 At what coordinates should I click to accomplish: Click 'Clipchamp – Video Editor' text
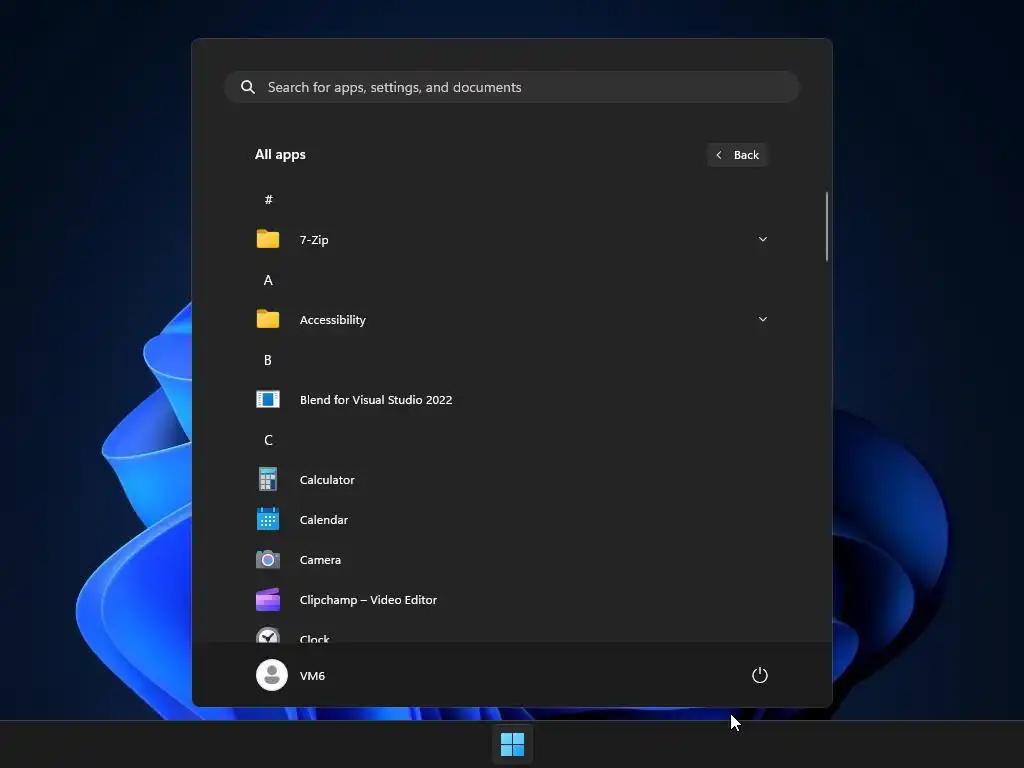click(368, 600)
